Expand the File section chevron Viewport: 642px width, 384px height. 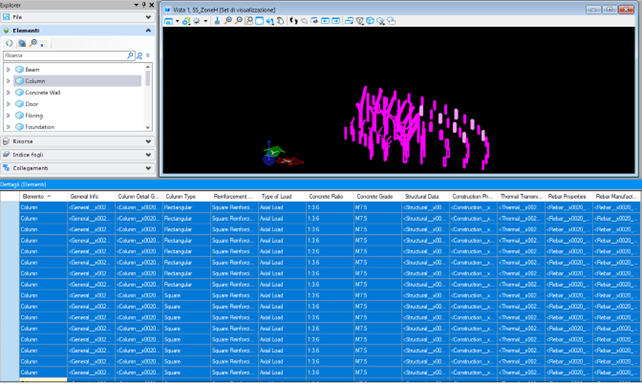pyautogui.click(x=148, y=17)
